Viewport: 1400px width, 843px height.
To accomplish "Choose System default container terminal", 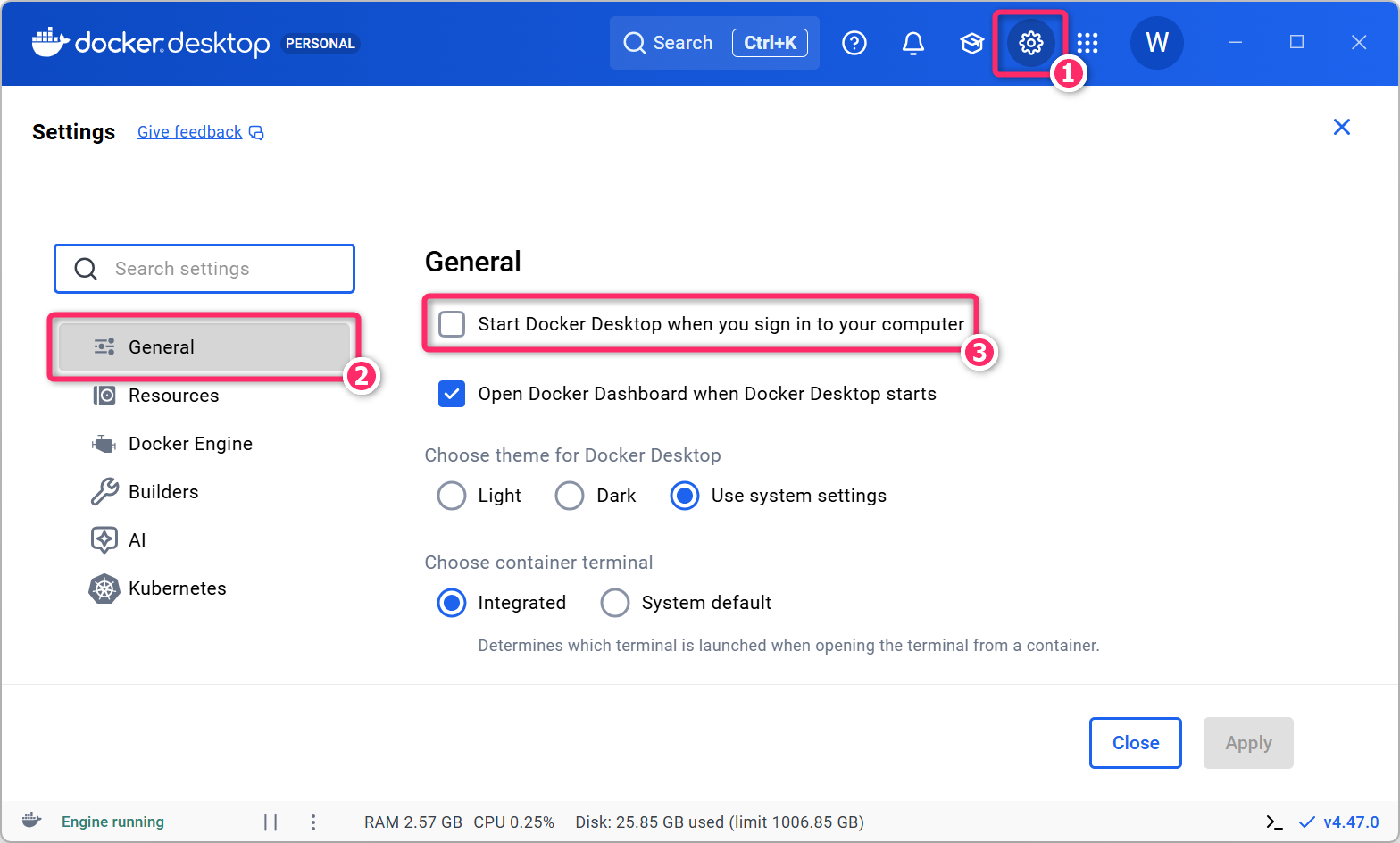I will (x=615, y=603).
